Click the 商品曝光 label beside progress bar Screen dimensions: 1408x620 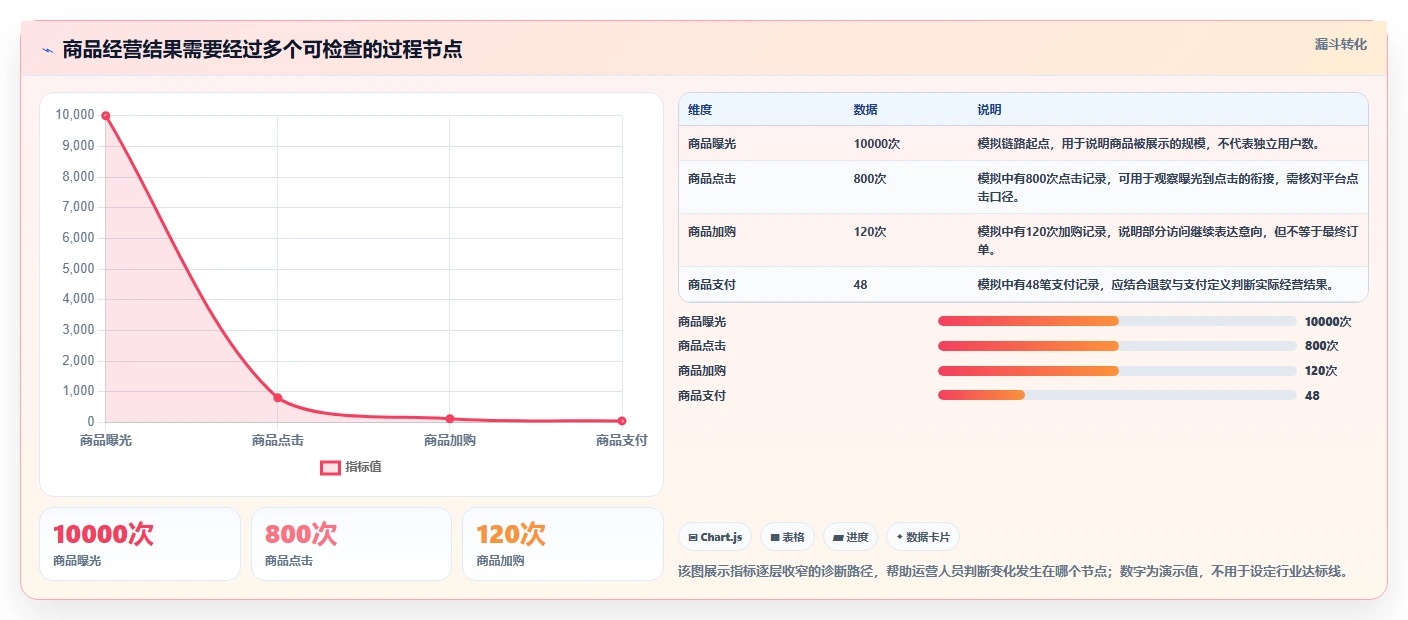[702, 322]
